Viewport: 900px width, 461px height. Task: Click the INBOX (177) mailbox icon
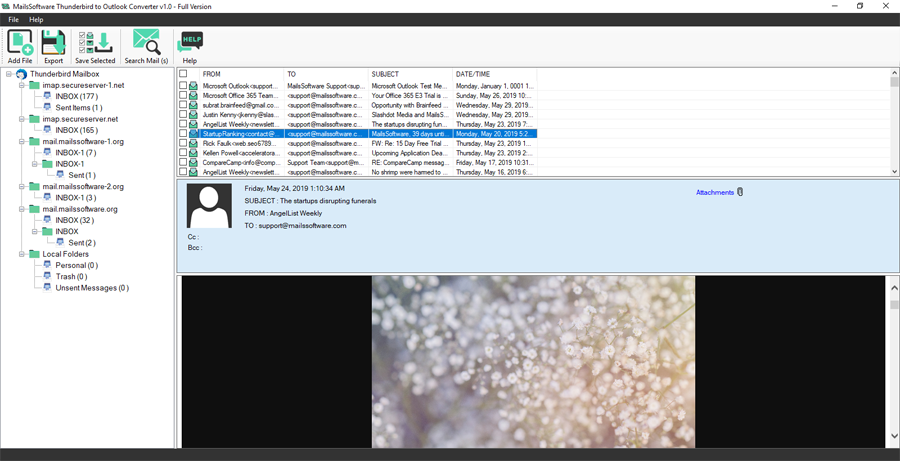[48, 96]
